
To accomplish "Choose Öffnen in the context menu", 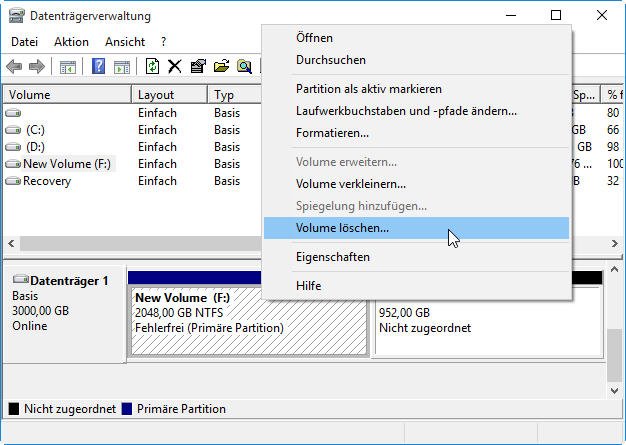I will (416, 38).
